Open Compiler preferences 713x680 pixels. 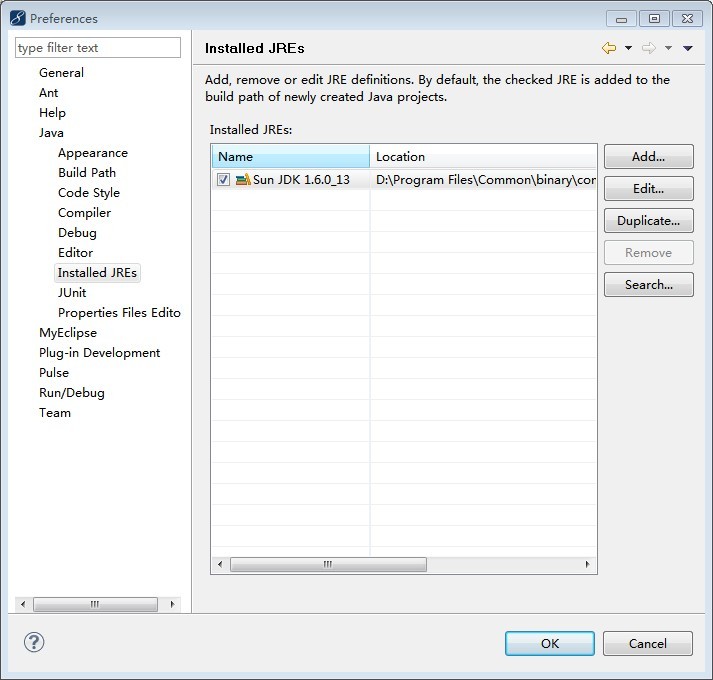pyautogui.click(x=85, y=213)
